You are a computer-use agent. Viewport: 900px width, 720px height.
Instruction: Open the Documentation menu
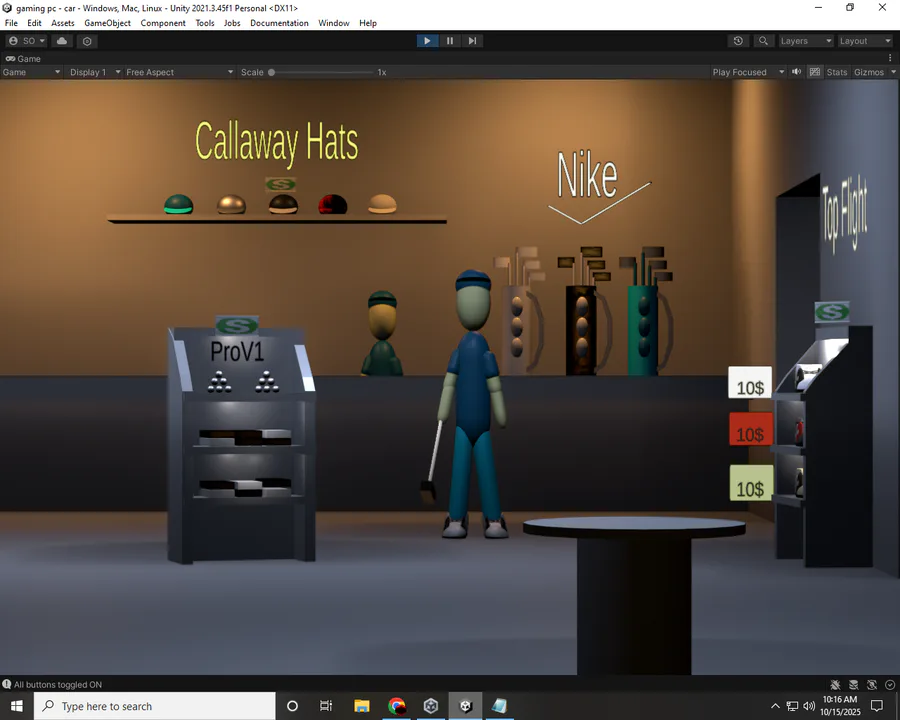(280, 23)
